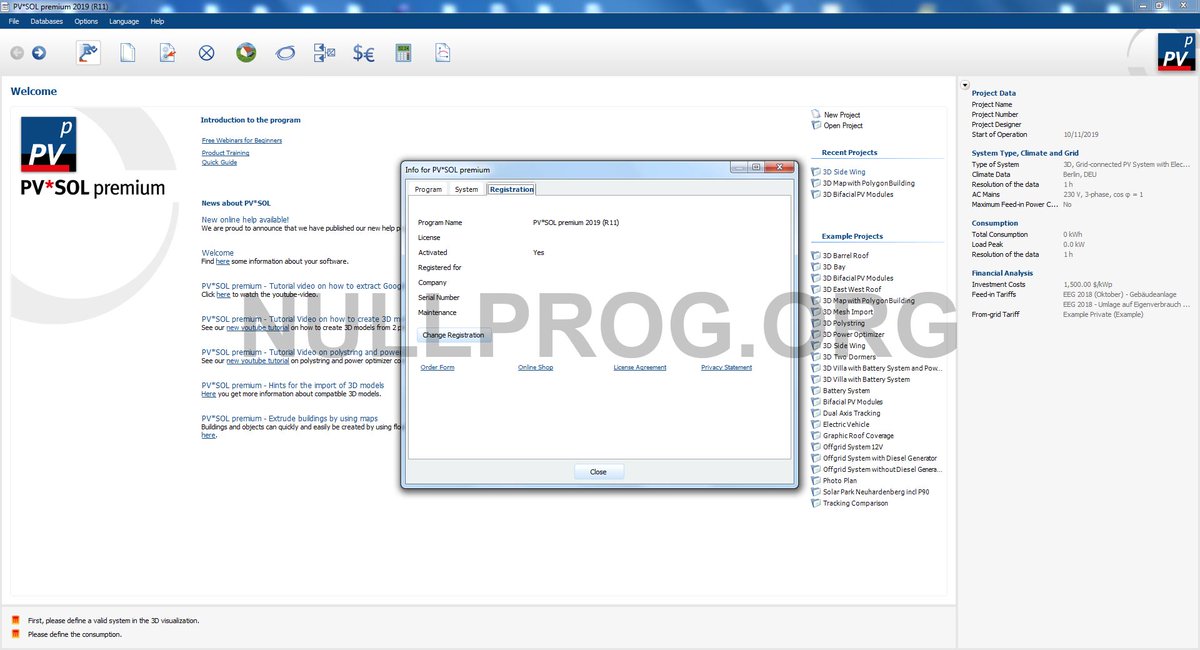The width and height of the screenshot is (1200, 650).
Task: Open the File menu
Action: click(x=14, y=21)
